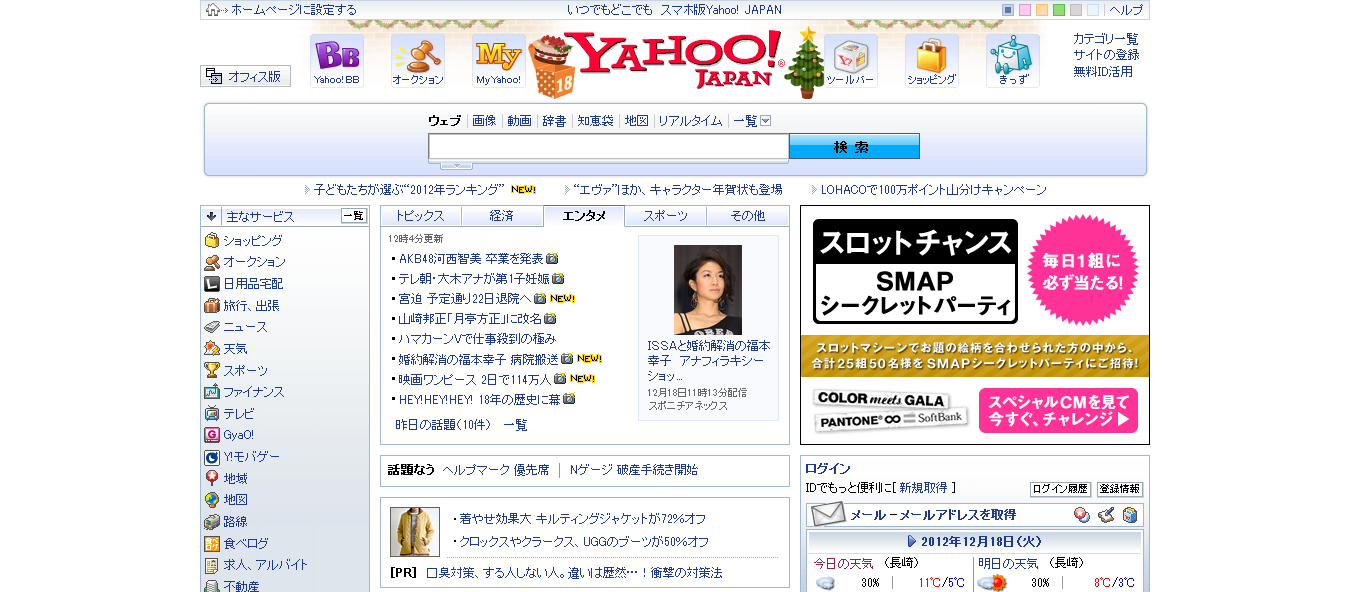
Task: Click sidebar 日用品宅配 icon
Action: (x=212, y=284)
